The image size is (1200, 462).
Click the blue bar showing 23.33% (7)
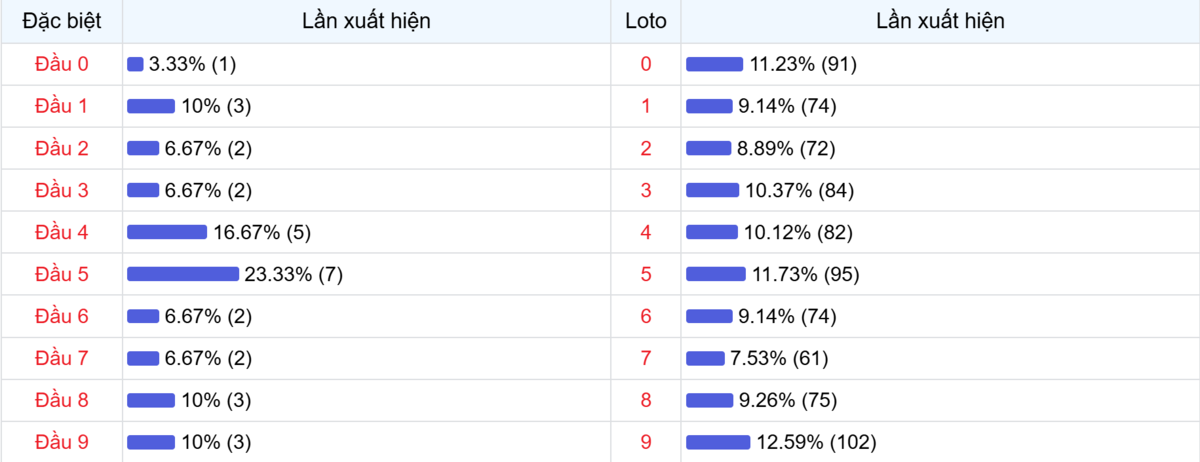(183, 274)
